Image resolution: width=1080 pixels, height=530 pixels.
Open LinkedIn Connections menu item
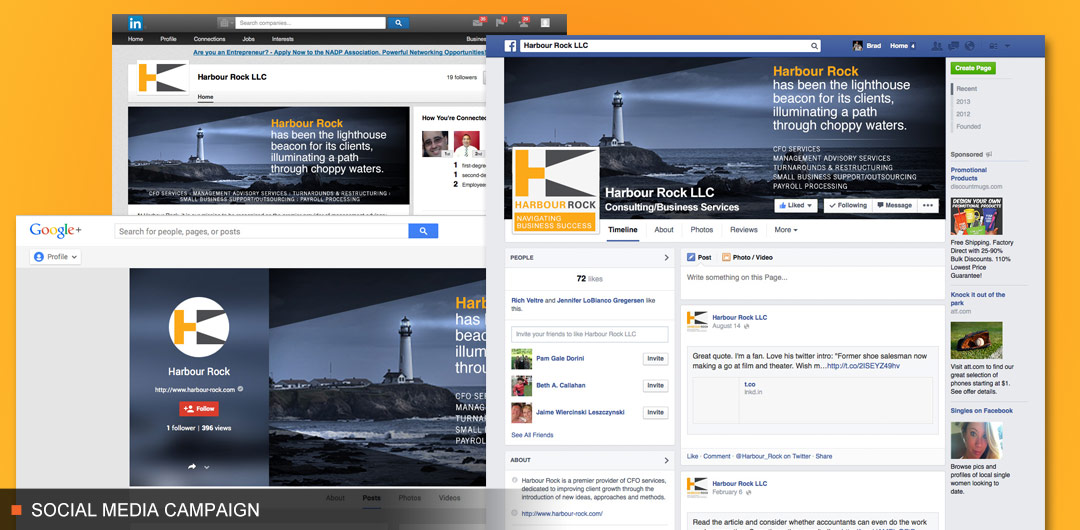point(209,39)
